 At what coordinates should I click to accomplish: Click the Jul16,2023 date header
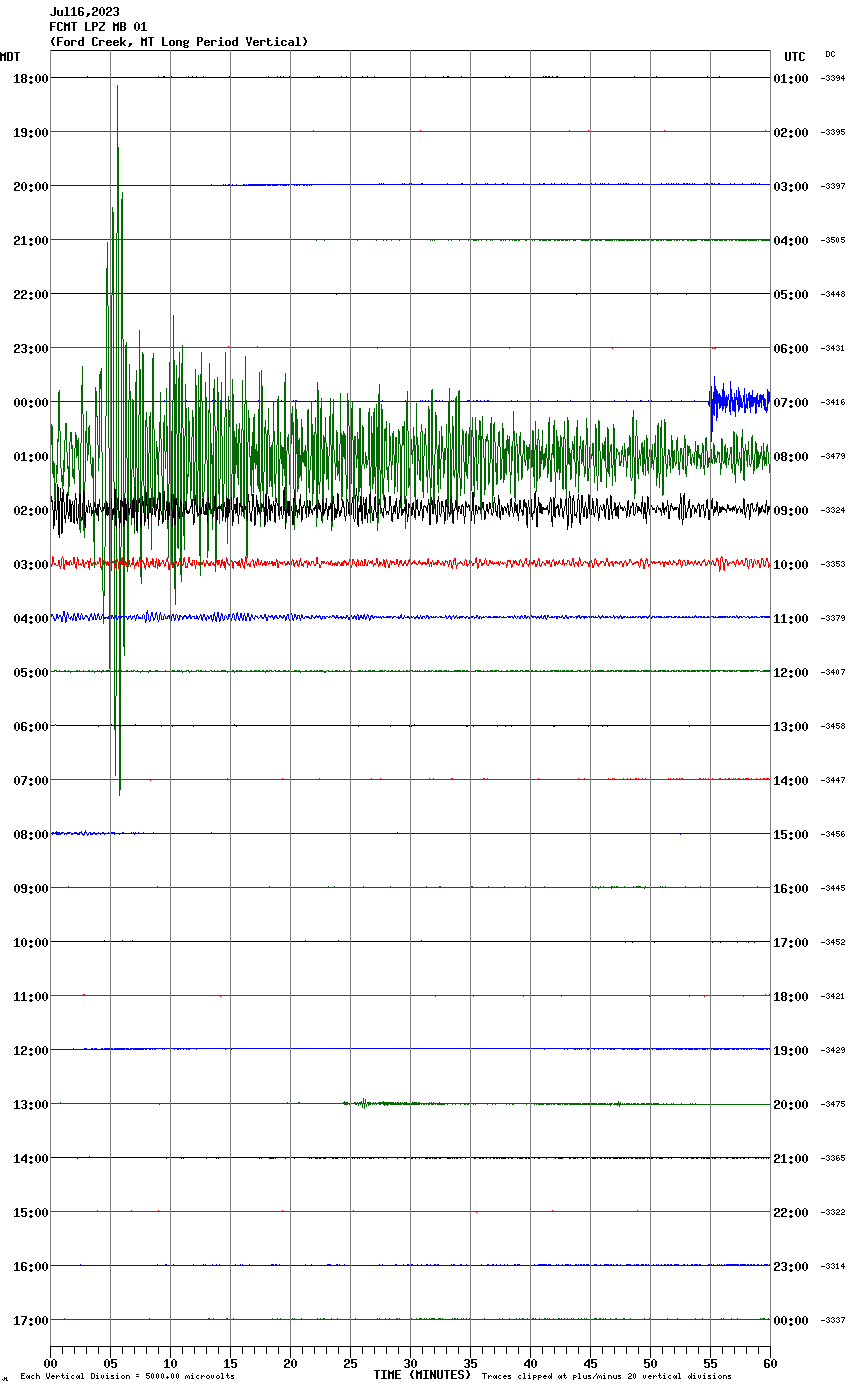click(84, 12)
